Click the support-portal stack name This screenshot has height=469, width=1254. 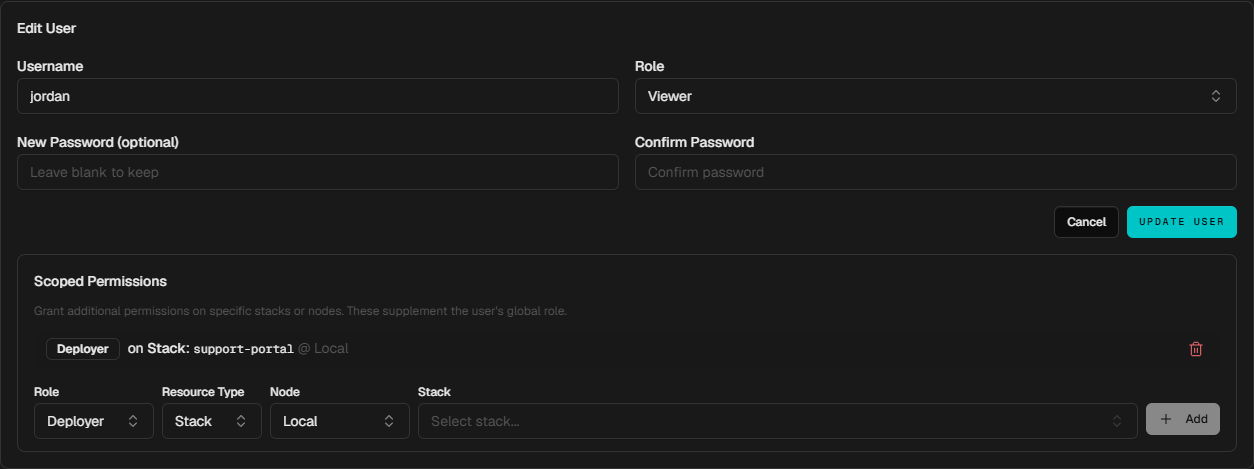(243, 349)
